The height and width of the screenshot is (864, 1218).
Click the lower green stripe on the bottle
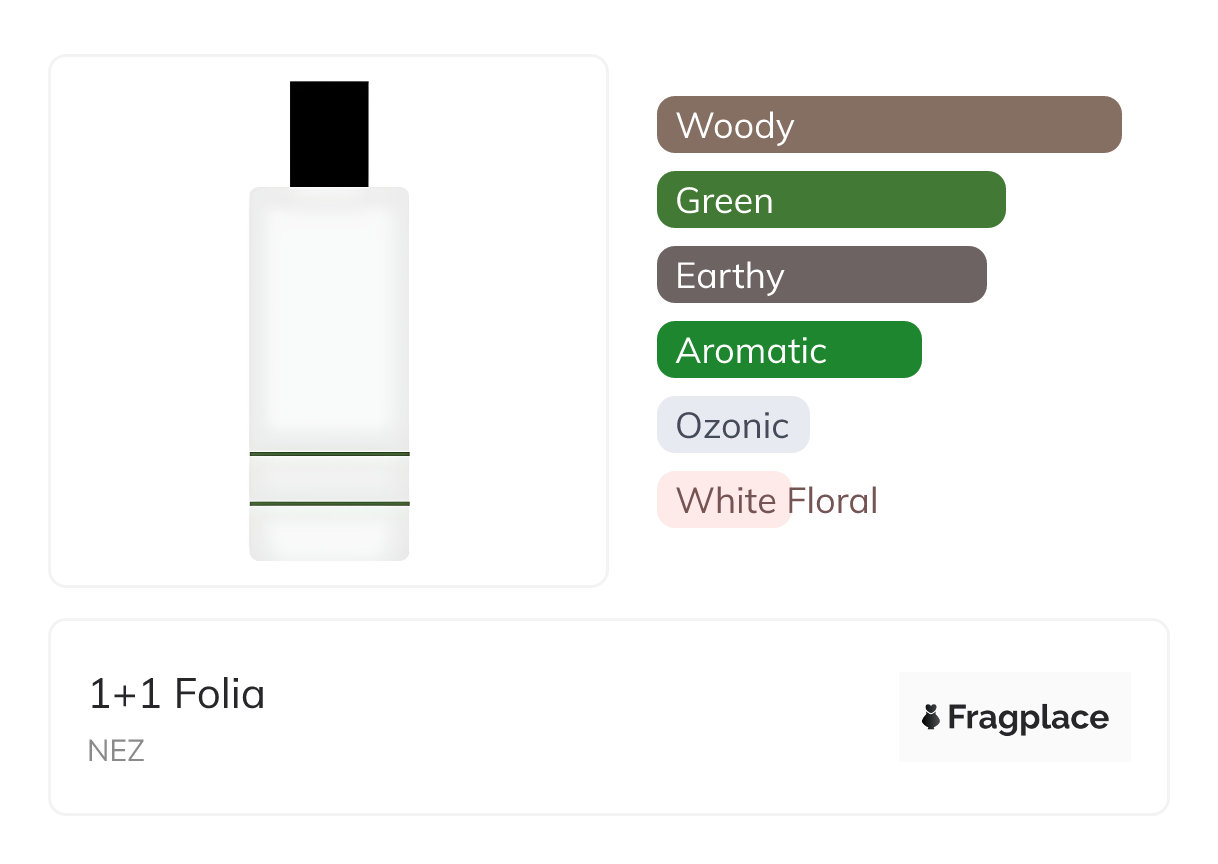(x=329, y=503)
